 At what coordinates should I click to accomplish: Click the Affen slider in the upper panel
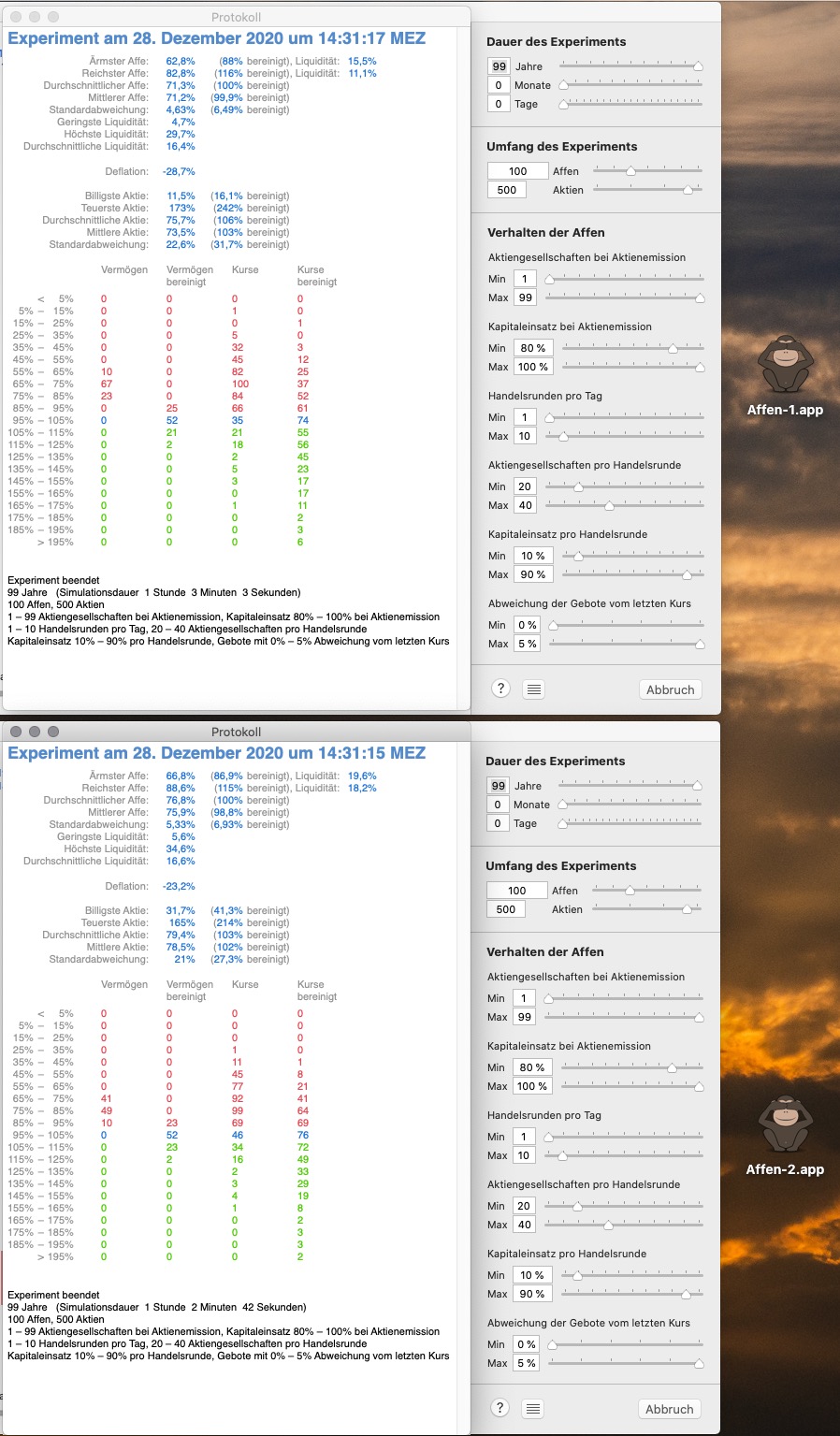[648, 171]
